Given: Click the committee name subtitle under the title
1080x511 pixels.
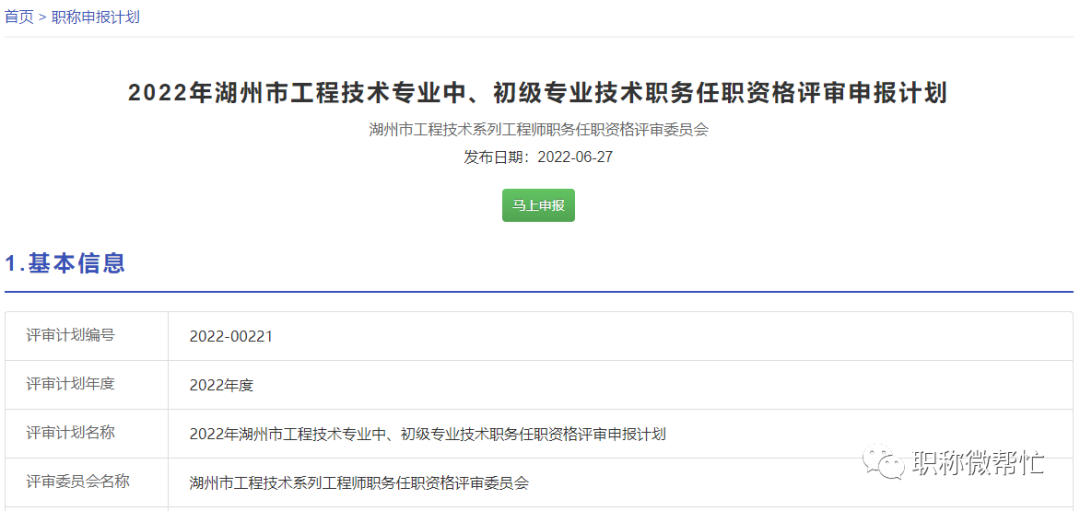Looking at the screenshot, I should 539,129.
